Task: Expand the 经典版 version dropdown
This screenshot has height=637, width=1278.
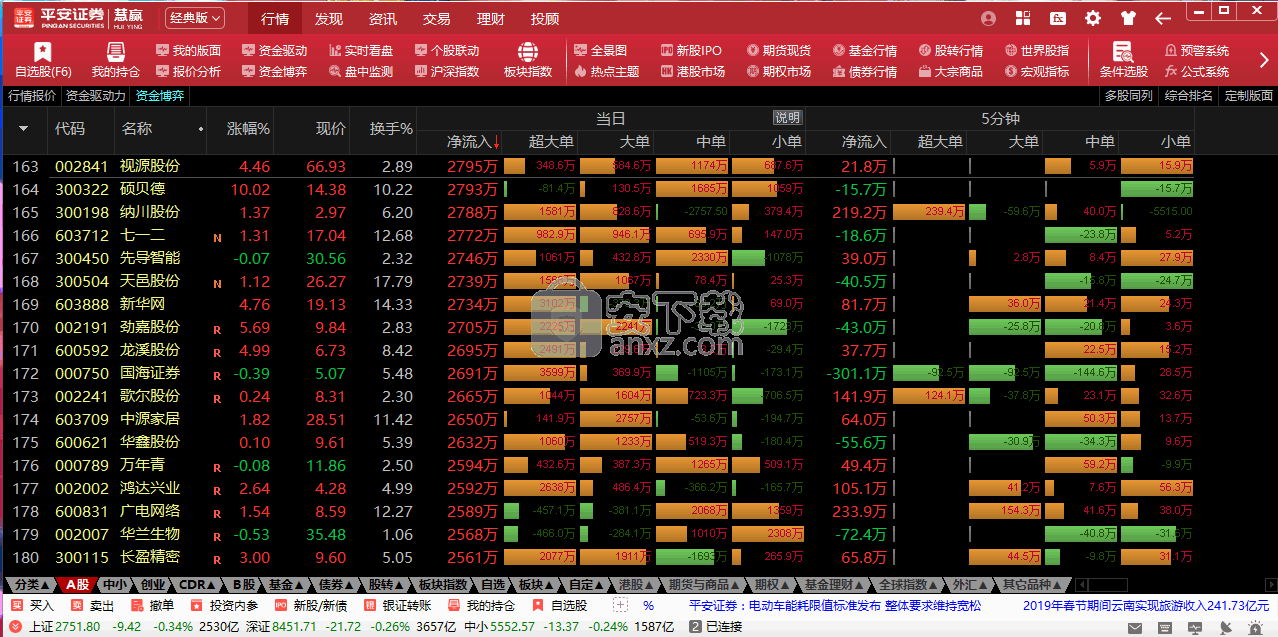Action: [x=194, y=18]
